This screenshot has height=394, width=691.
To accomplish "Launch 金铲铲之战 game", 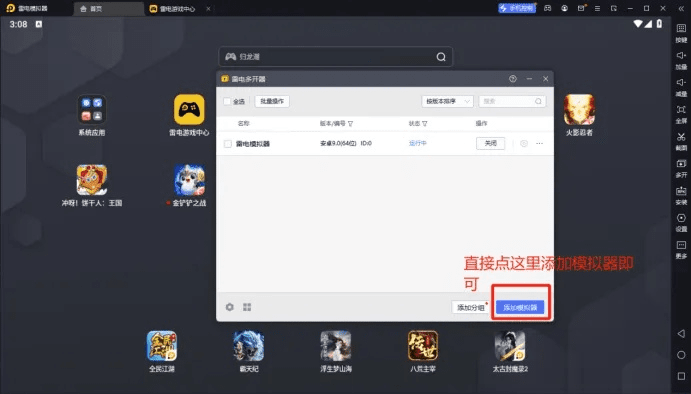I will (x=189, y=180).
